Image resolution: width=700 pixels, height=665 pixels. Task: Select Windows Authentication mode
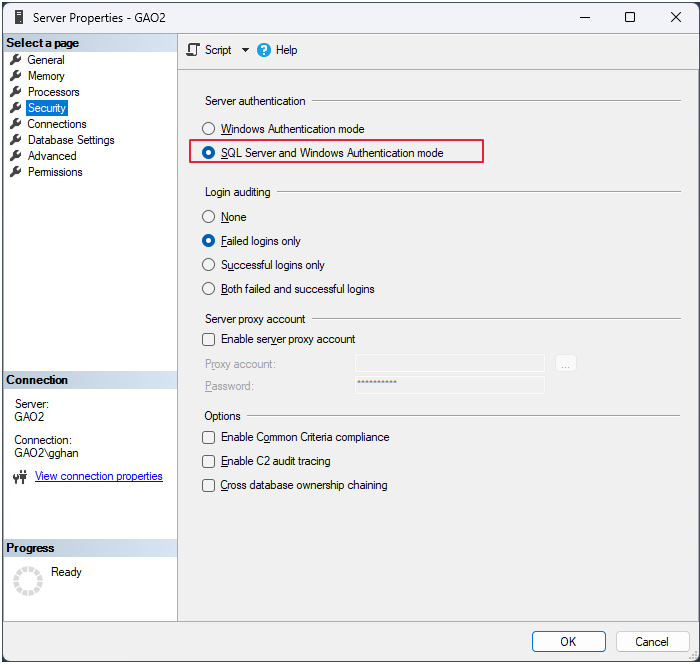(283, 129)
